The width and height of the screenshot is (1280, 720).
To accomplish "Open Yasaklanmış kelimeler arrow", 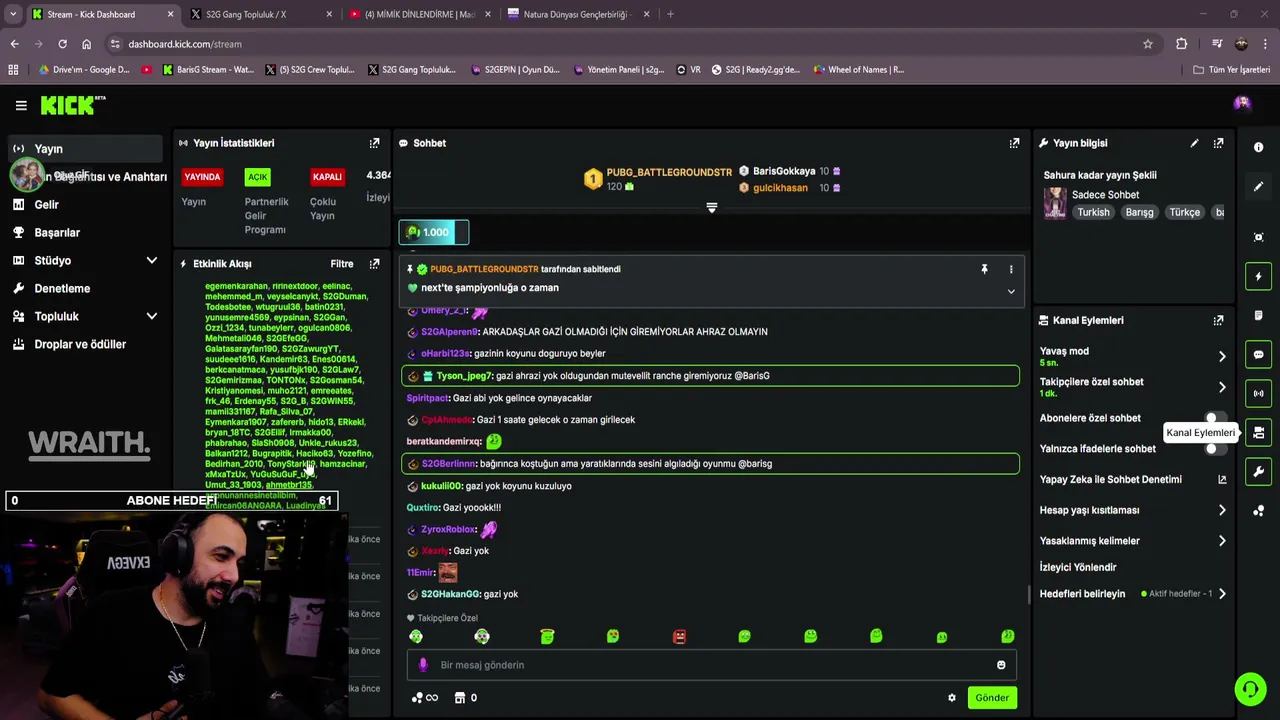I will point(1222,541).
